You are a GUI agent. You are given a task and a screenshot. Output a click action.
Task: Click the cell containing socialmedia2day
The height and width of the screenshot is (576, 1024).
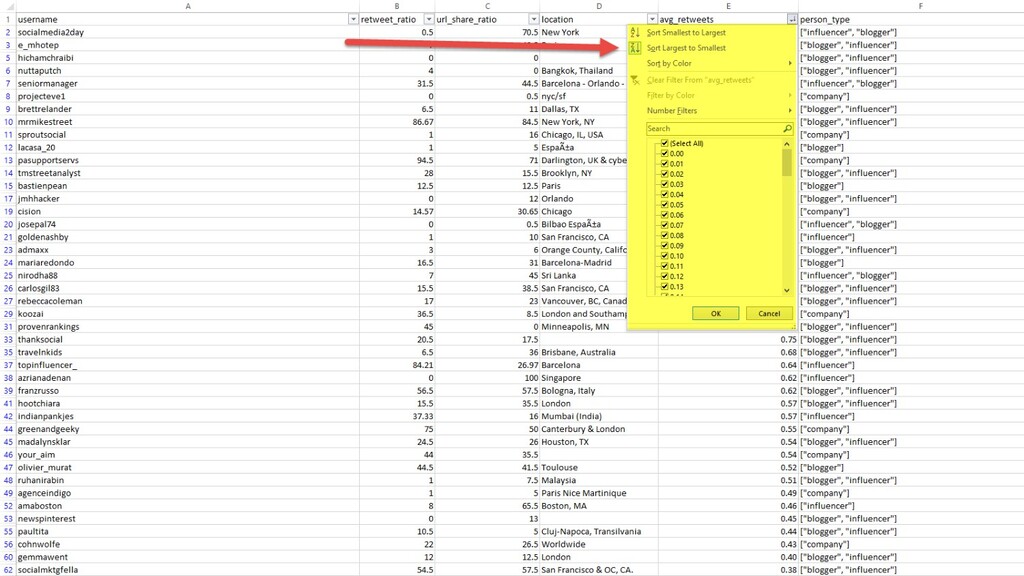click(x=187, y=32)
